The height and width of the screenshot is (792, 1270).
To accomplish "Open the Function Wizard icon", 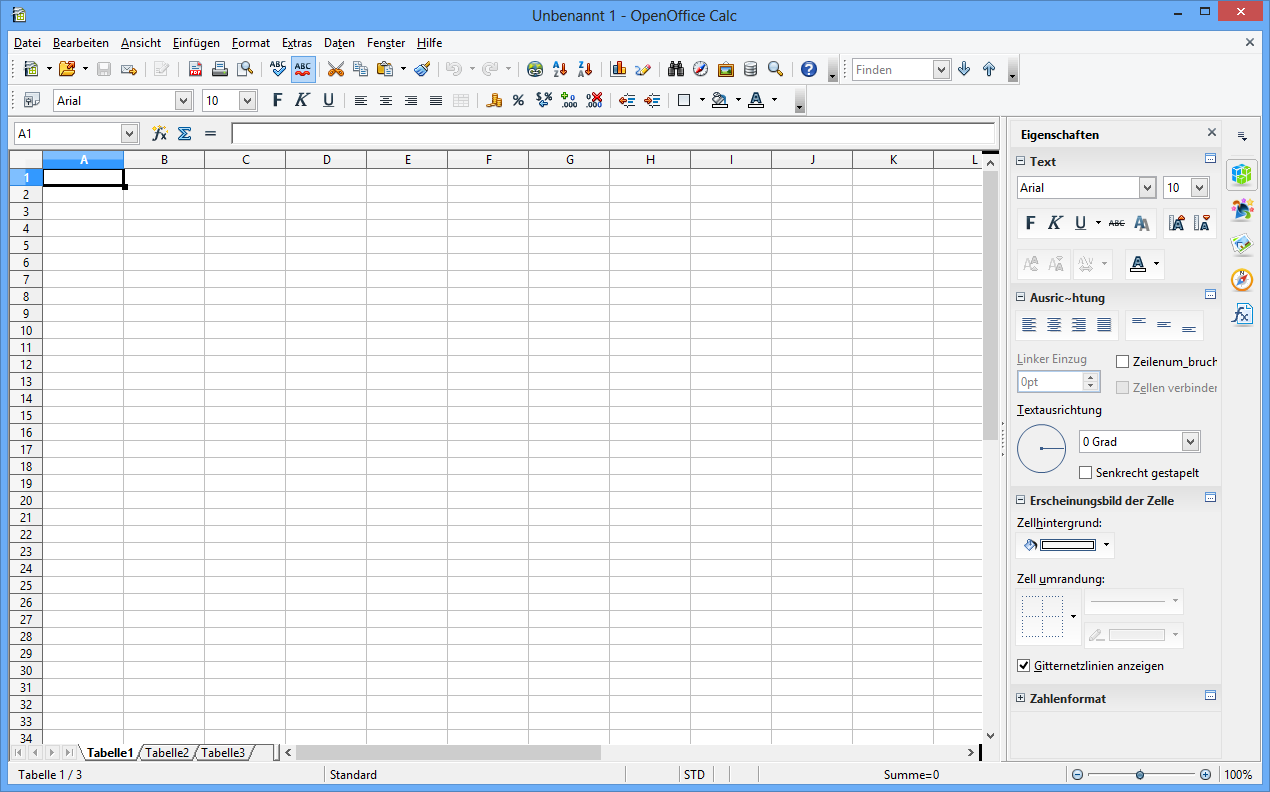I will click(159, 133).
